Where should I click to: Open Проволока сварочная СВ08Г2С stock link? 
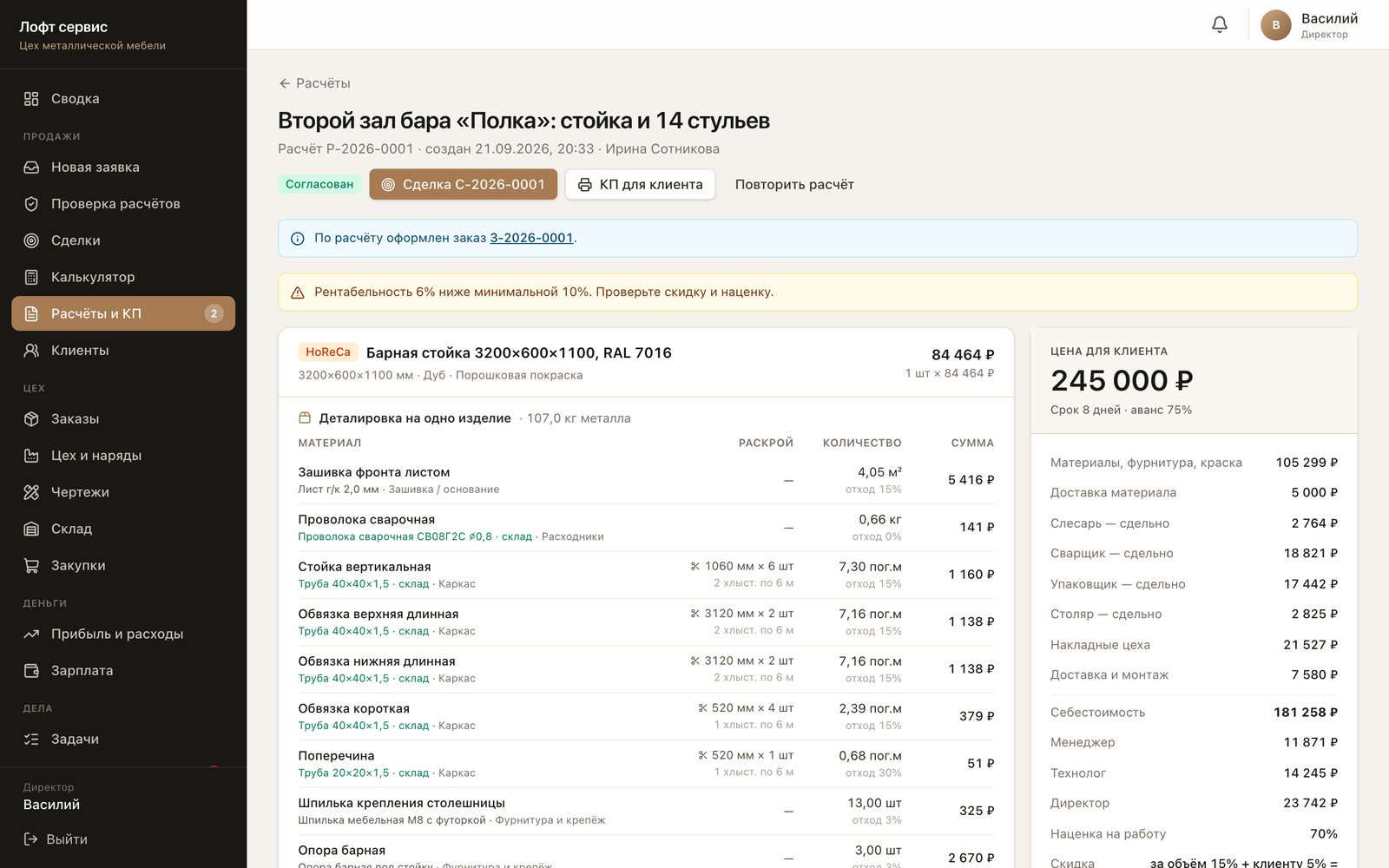coord(415,536)
